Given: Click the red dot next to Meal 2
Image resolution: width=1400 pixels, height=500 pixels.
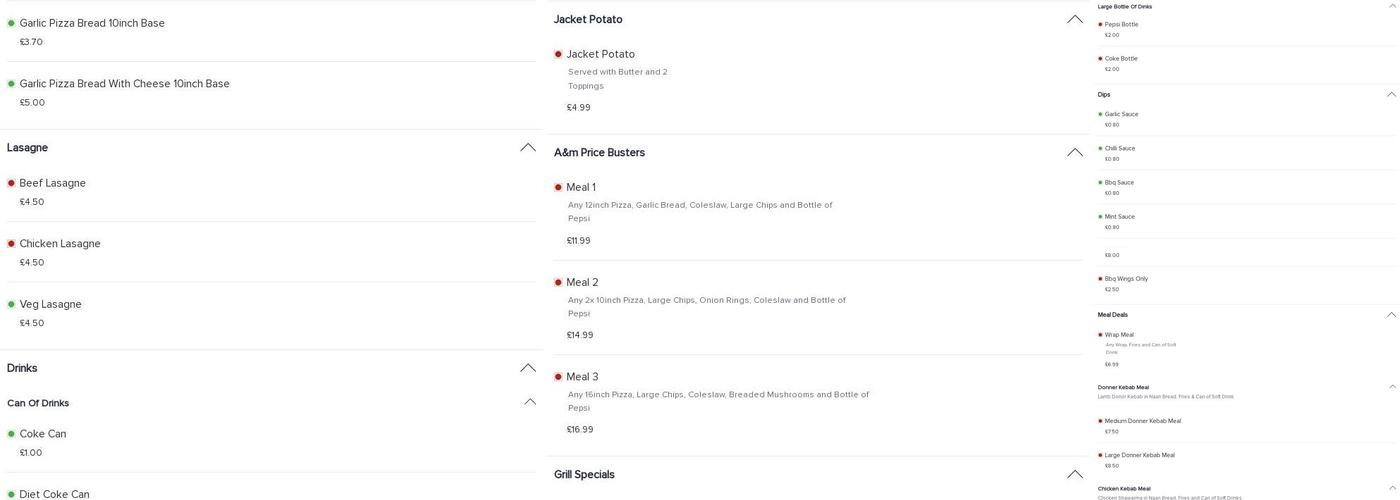Looking at the screenshot, I should point(558,283).
